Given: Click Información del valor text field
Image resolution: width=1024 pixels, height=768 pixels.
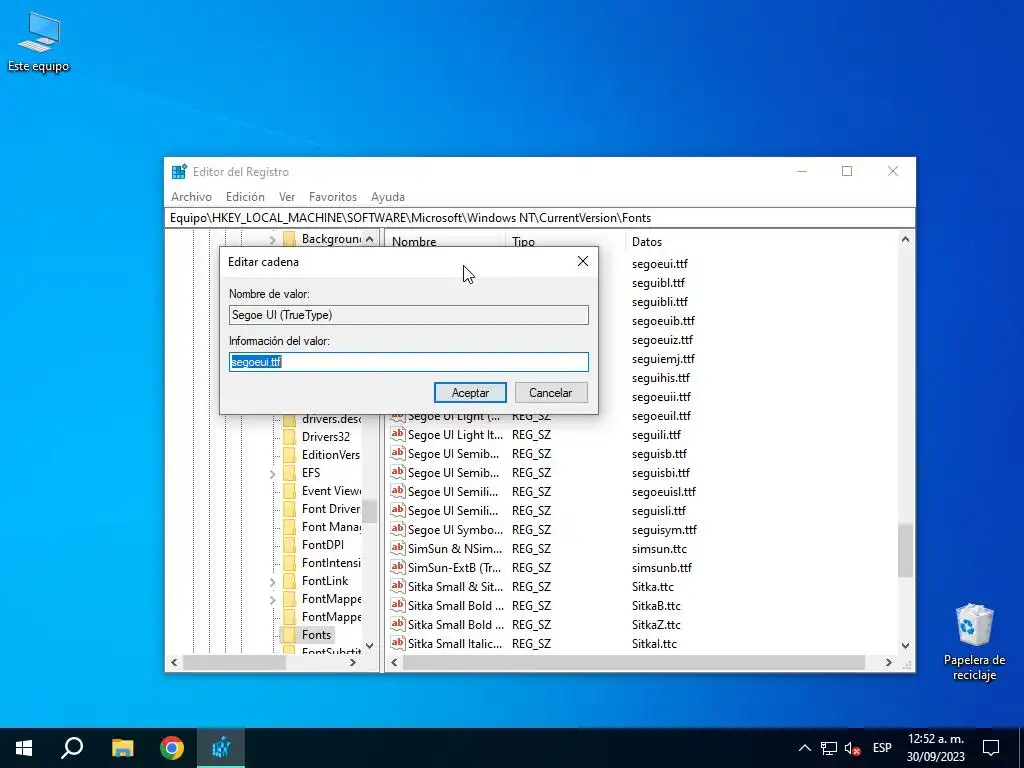Looking at the screenshot, I should click(409, 362).
